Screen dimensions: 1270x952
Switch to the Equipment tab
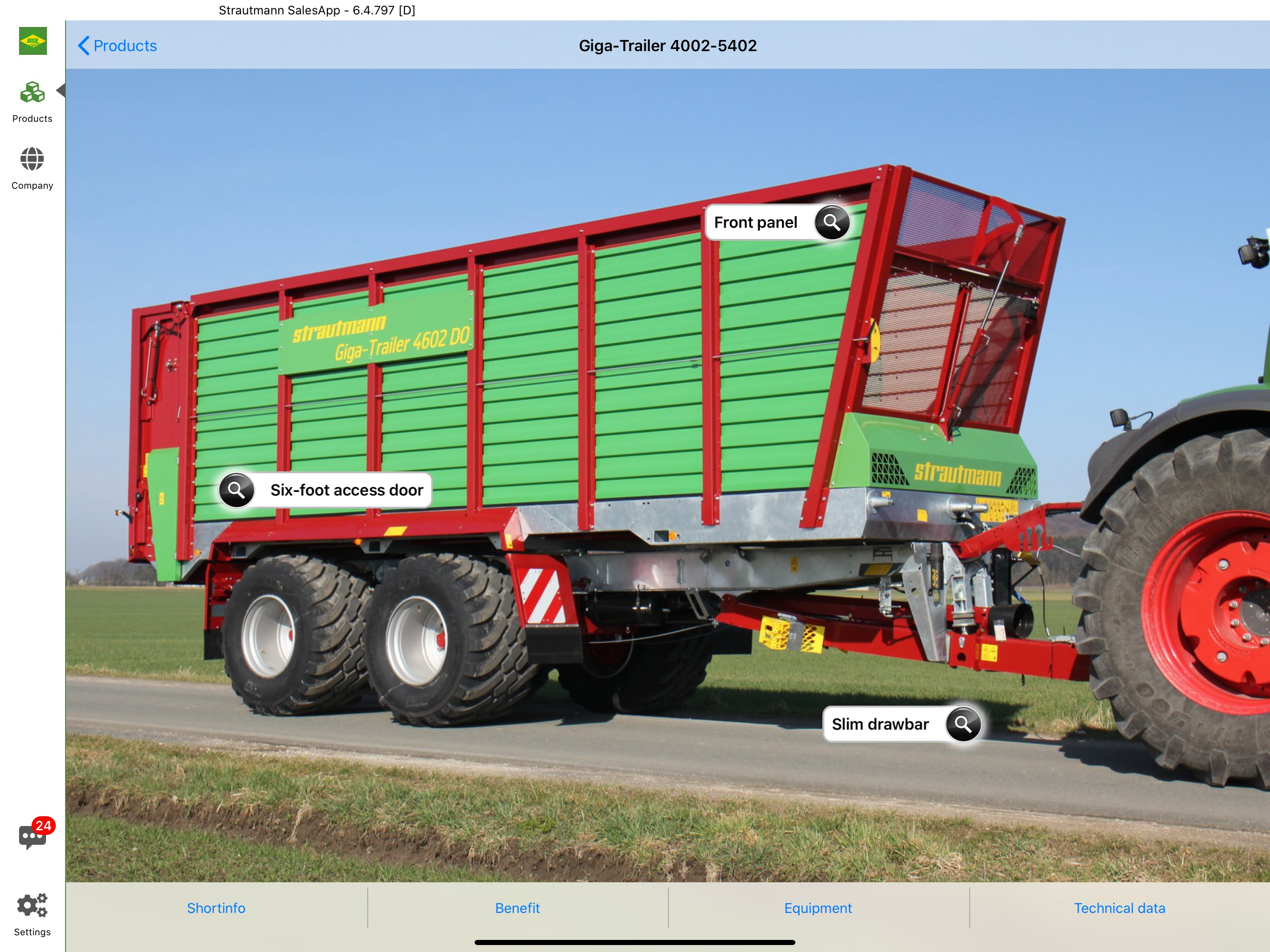[818, 908]
